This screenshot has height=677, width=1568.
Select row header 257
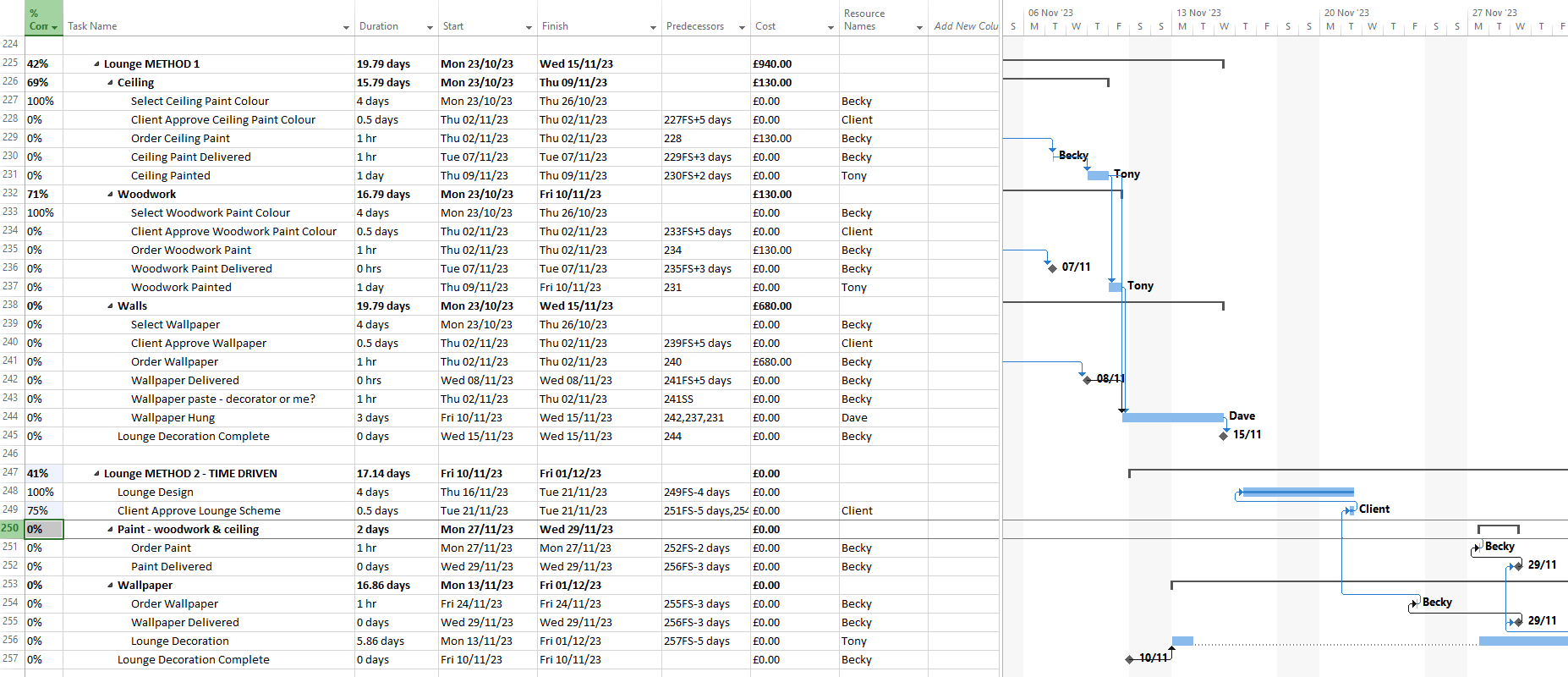pos(11,658)
